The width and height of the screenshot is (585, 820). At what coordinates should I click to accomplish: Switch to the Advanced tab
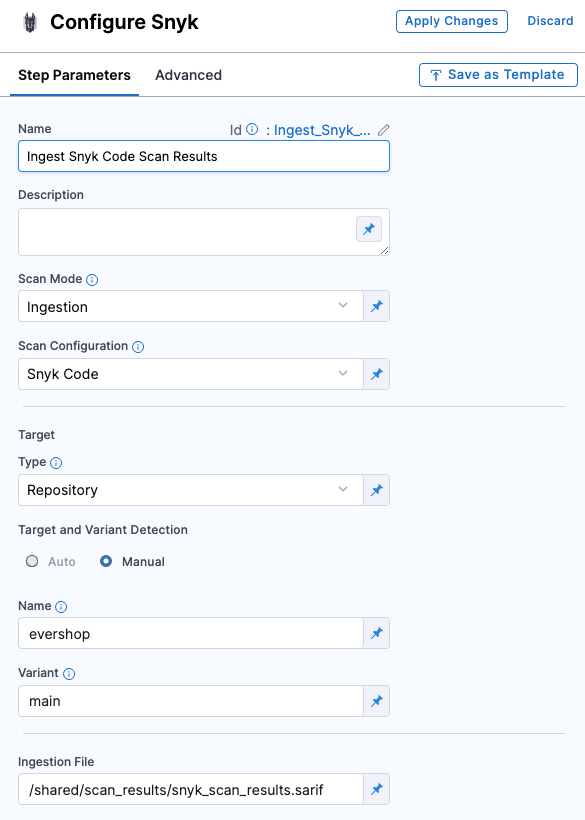coord(188,75)
